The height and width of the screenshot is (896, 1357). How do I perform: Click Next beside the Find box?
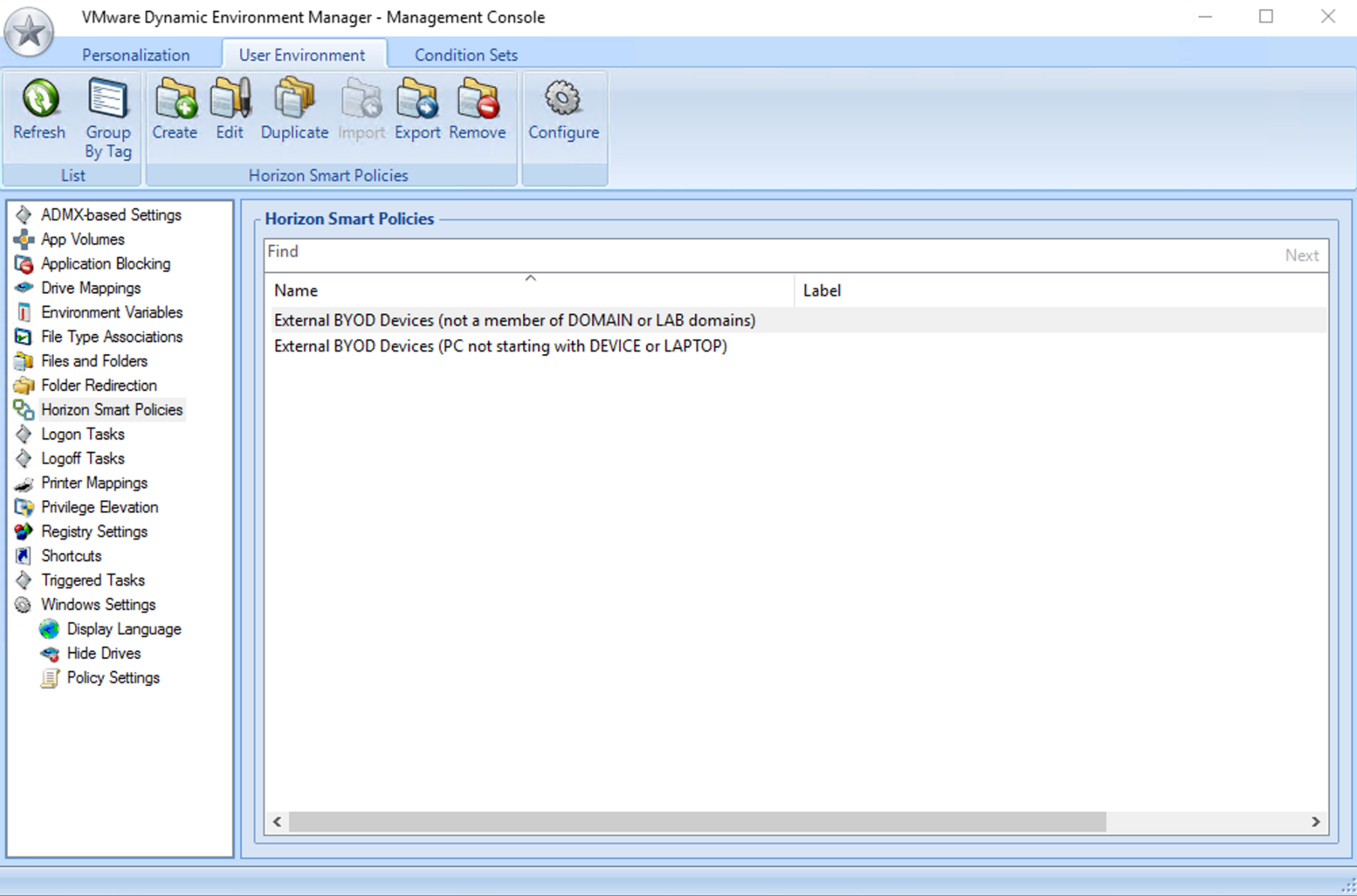(1301, 256)
